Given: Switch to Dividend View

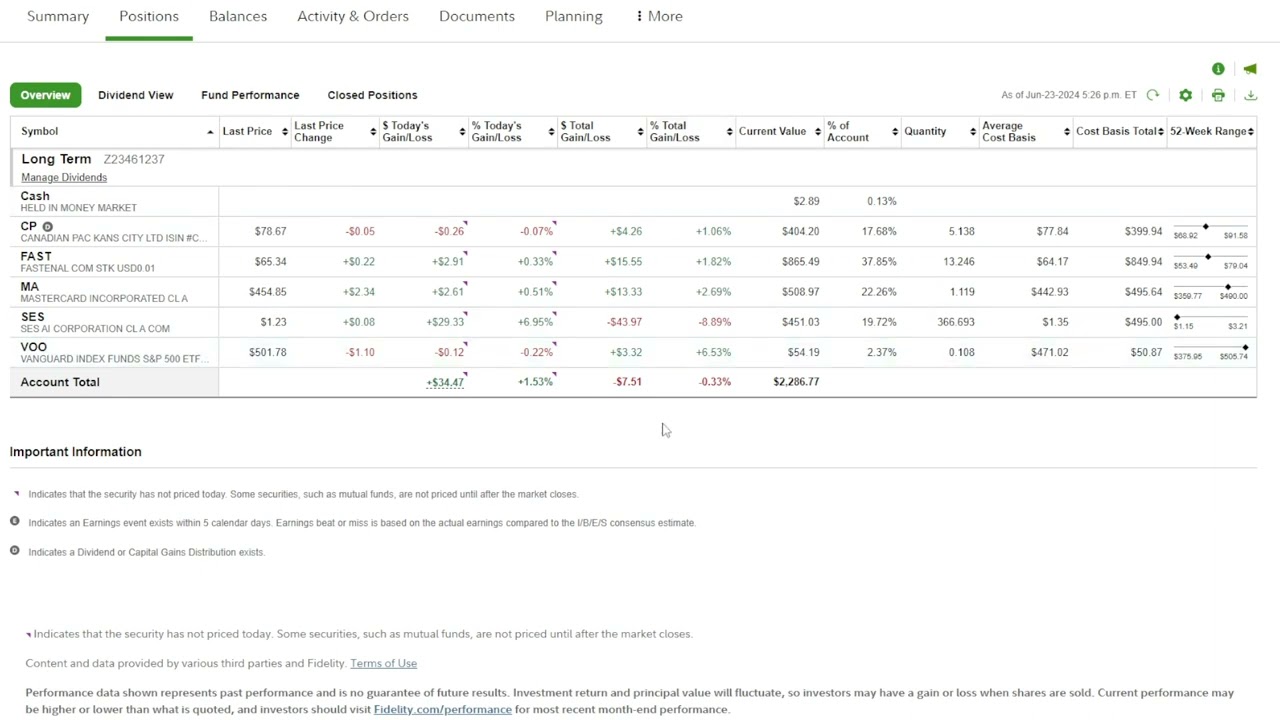Looking at the screenshot, I should [x=136, y=95].
